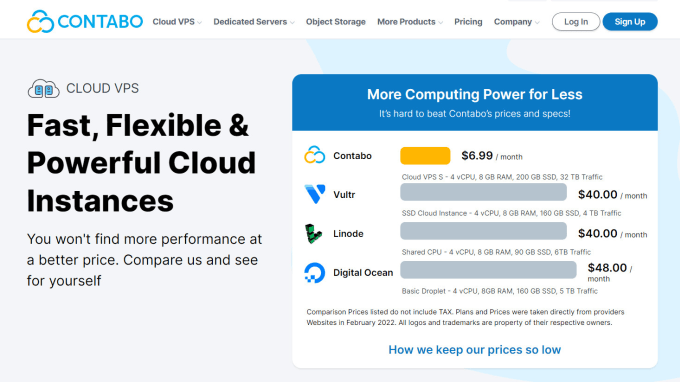Click the yellow Contabo price bar

[425, 156]
